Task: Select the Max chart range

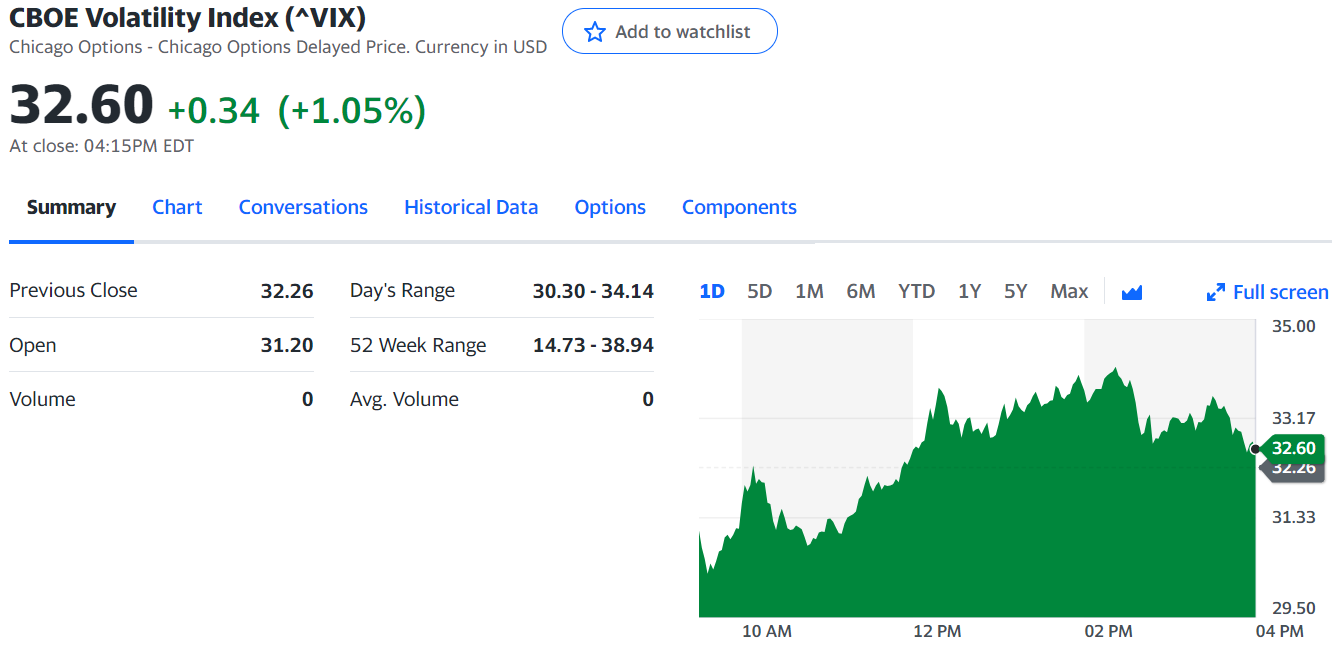Action: tap(1069, 291)
